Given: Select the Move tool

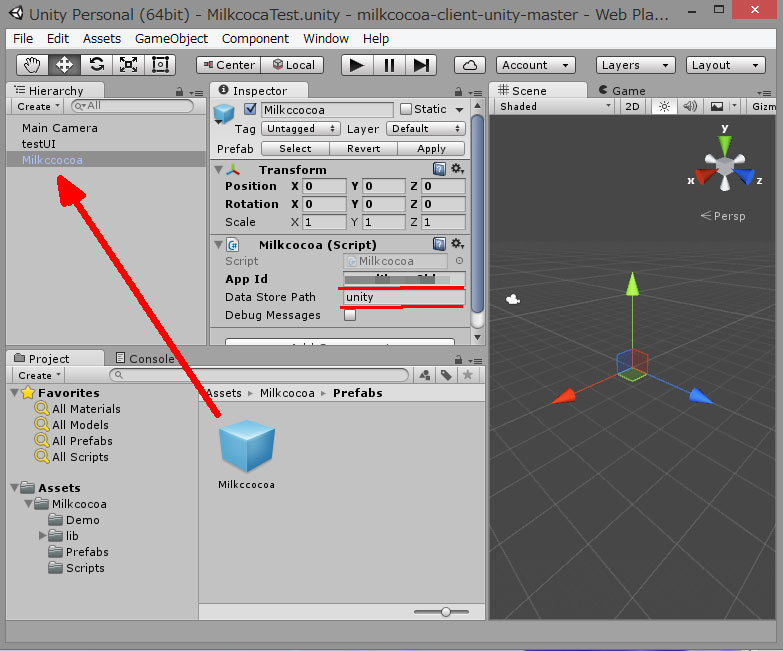Looking at the screenshot, I should [64, 65].
